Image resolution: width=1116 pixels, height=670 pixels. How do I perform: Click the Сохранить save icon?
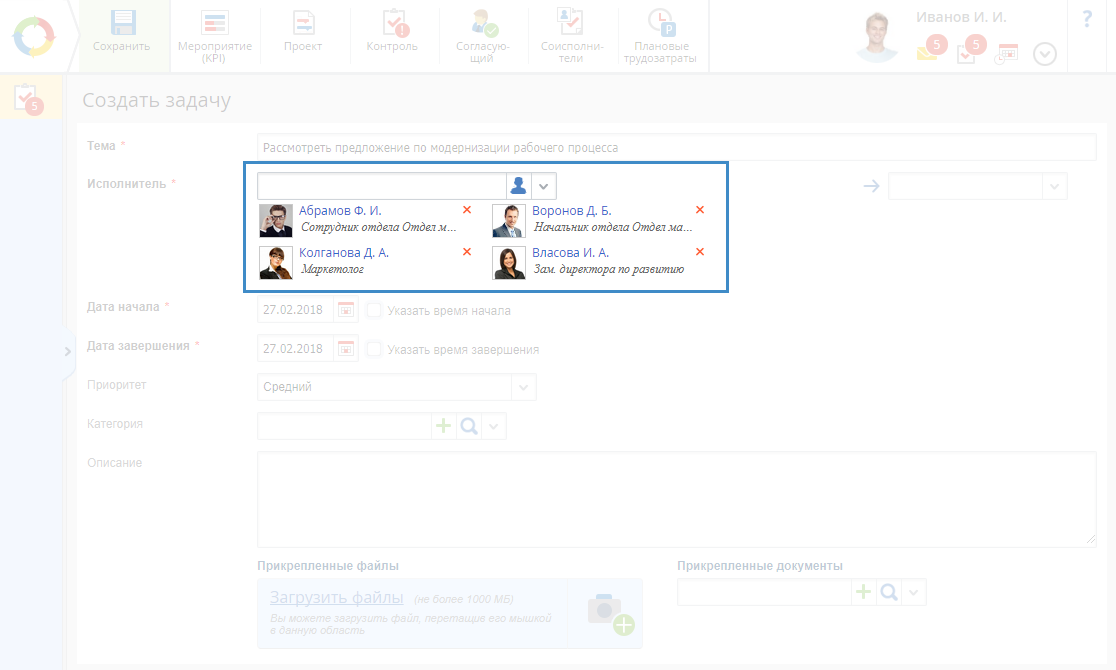point(122,23)
